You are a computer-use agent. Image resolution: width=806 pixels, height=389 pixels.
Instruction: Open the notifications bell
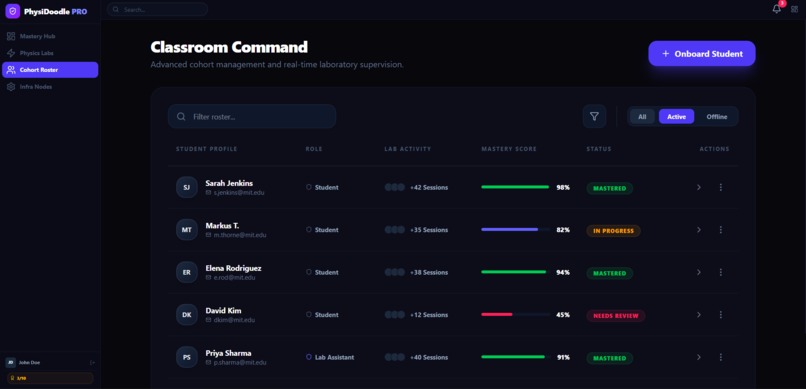[776, 9]
